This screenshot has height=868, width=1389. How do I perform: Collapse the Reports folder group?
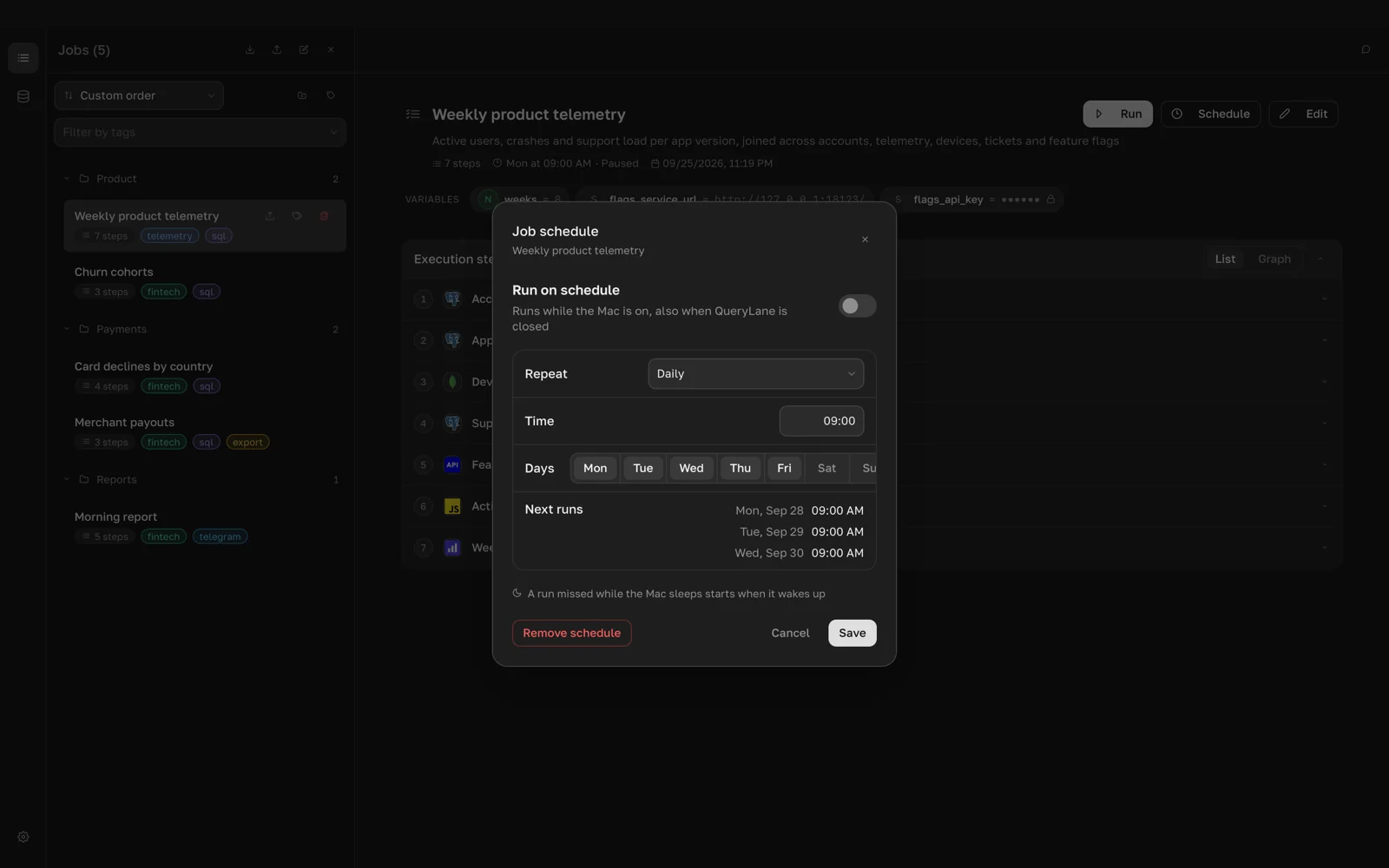67,479
